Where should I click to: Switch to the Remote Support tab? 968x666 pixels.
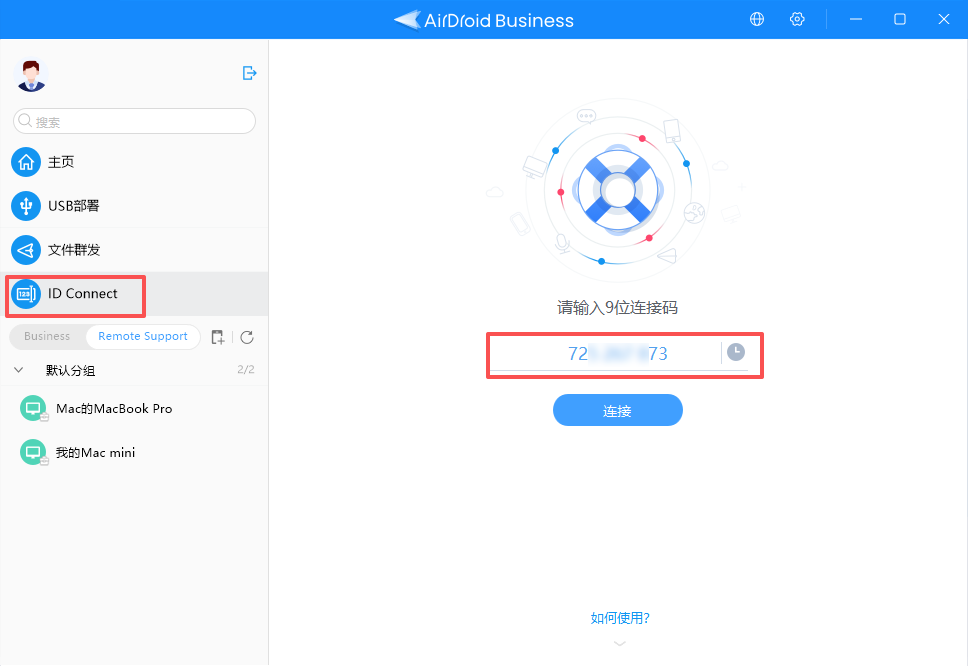tap(143, 336)
